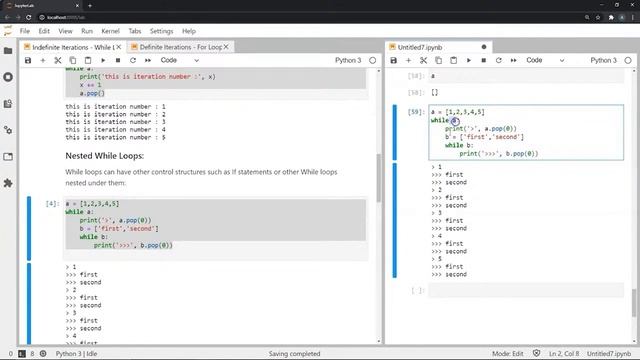Image resolution: width=640 pixels, height=360 pixels.
Task: Click cell [4] code in left notebook
Action: [216, 228]
